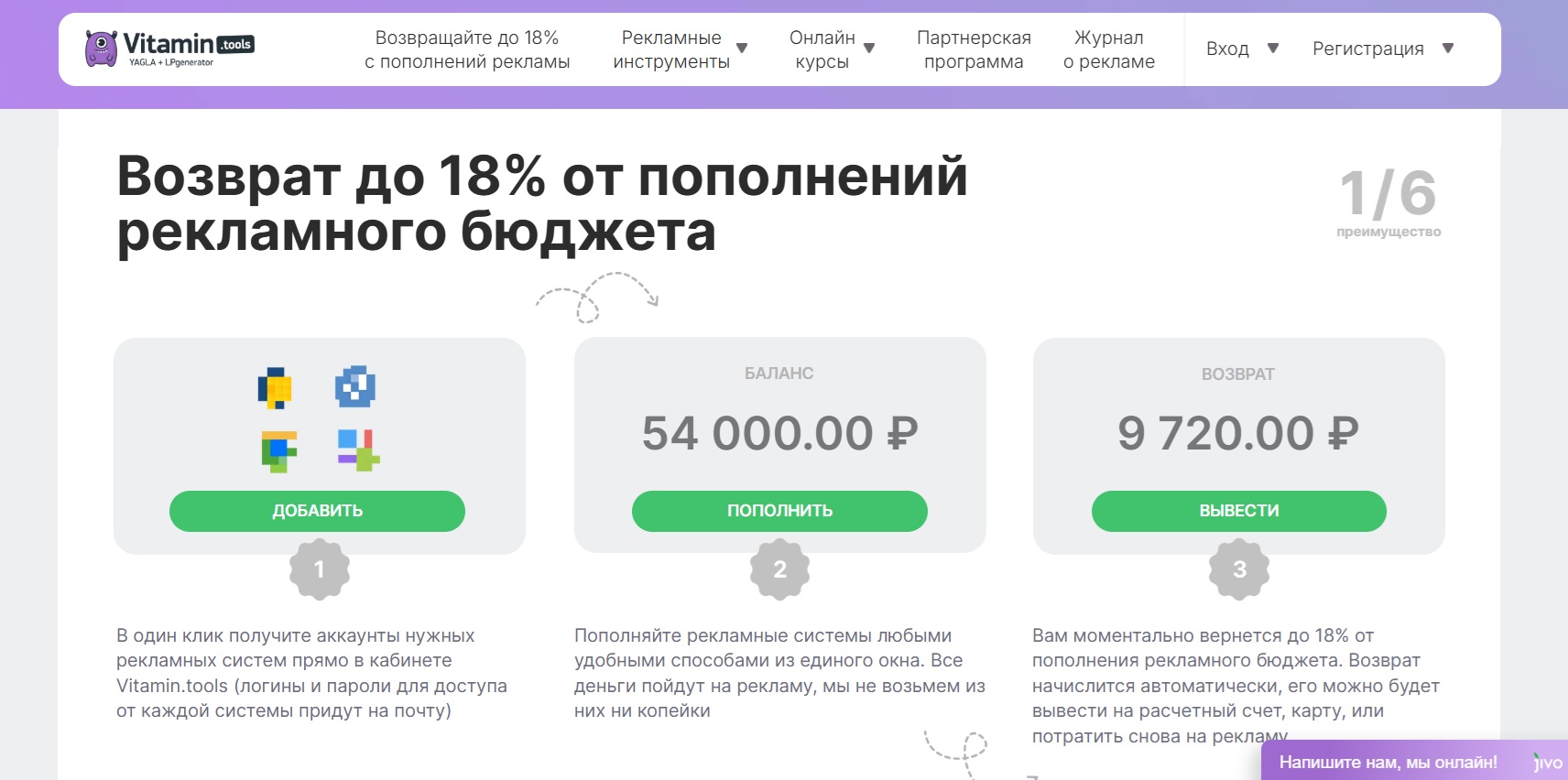This screenshot has width=1568, height=780.
Task: Click the step 1 badge
Action: [x=319, y=569]
